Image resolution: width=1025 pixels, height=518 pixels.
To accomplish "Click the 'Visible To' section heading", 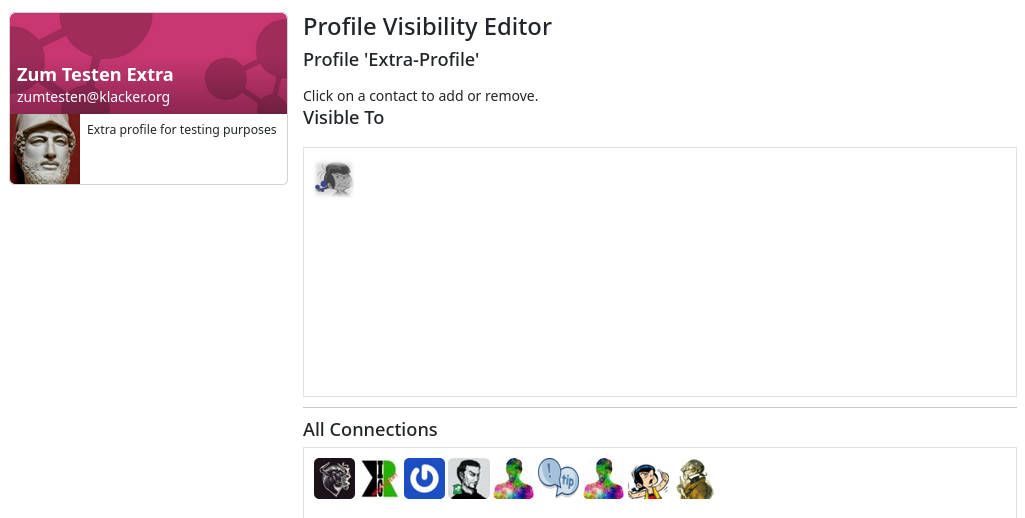I will [343, 118].
